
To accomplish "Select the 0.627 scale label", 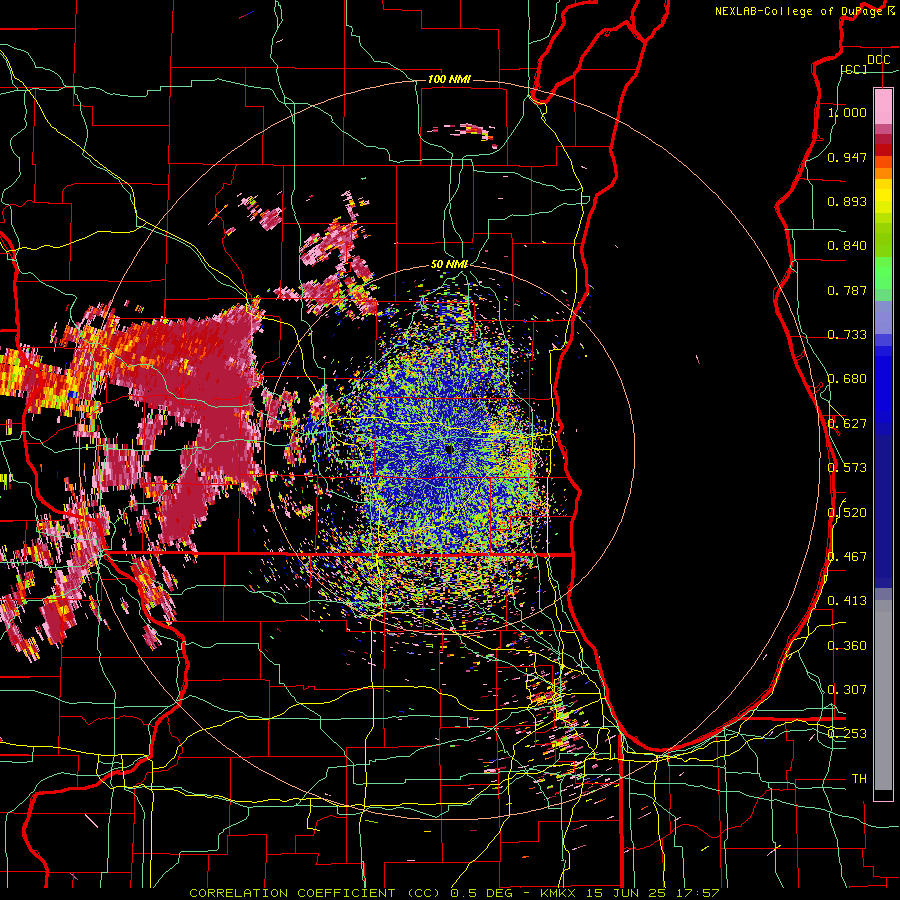I will tap(847, 424).
